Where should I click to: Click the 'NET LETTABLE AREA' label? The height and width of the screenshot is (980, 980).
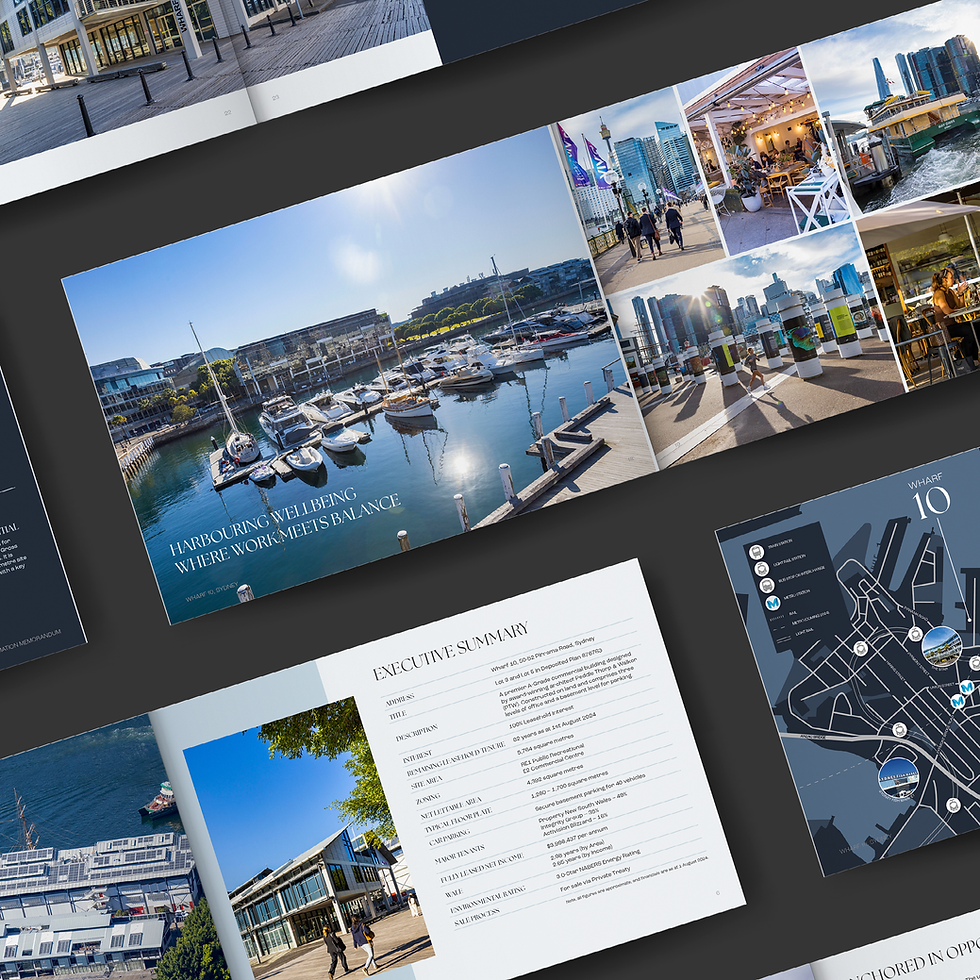[x=451, y=809]
